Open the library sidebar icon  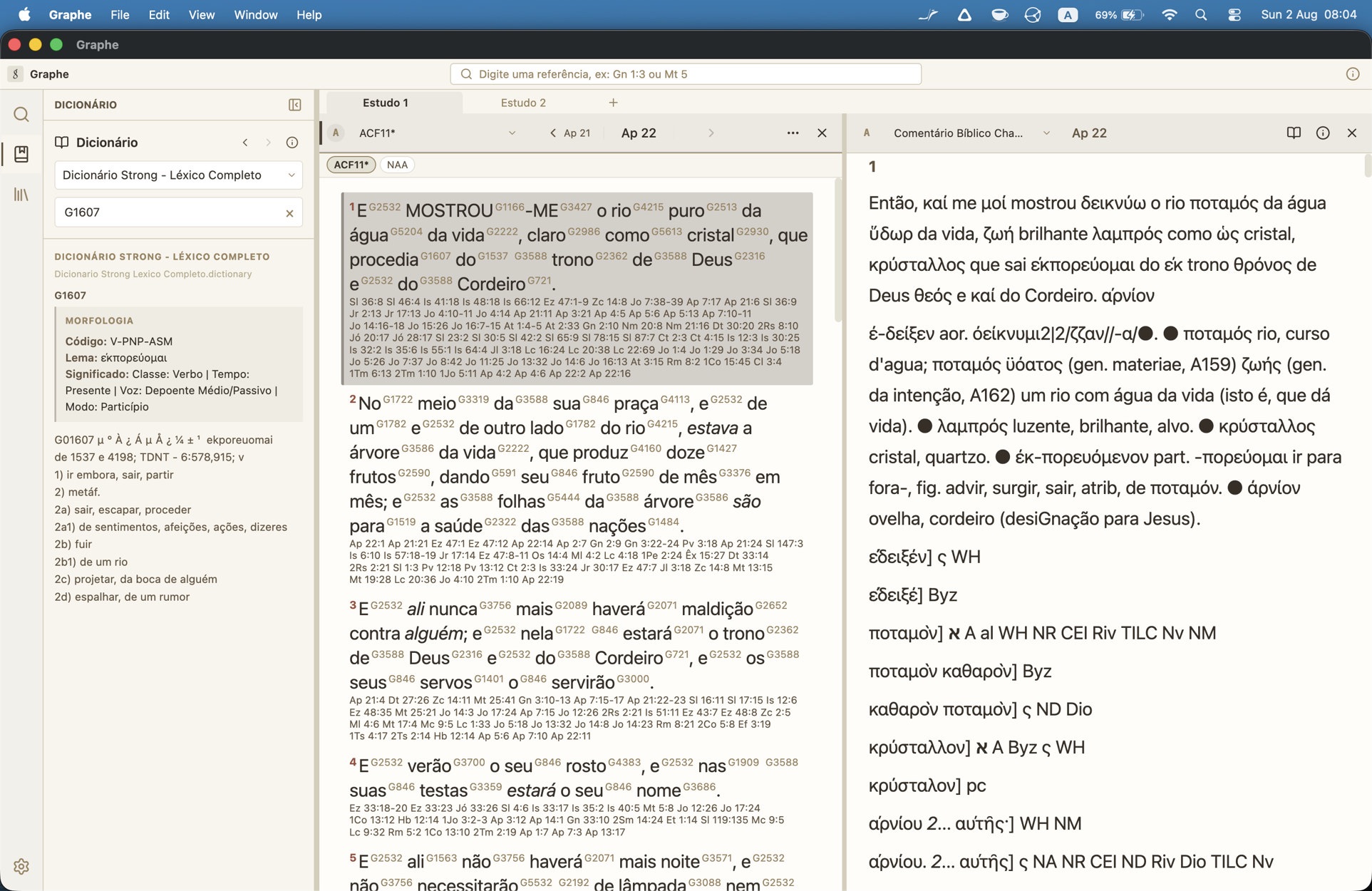[21, 194]
